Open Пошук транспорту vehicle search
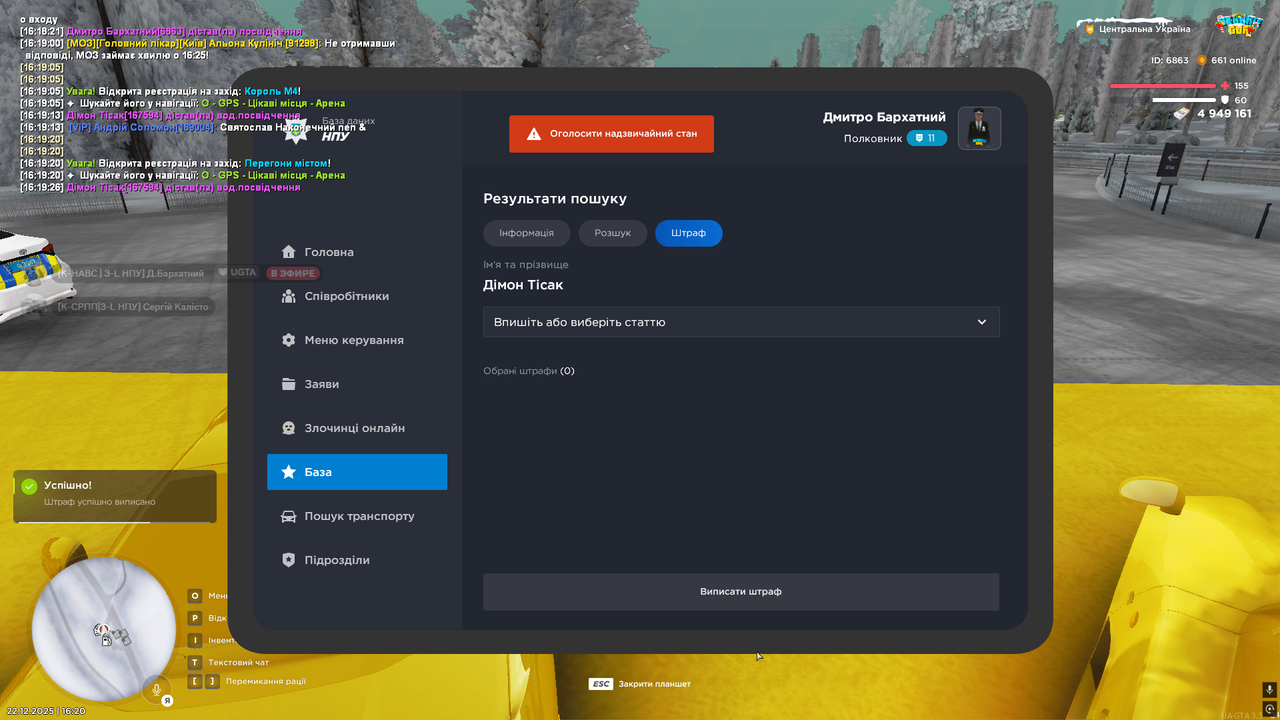This screenshot has height=720, width=1280. 357,516
